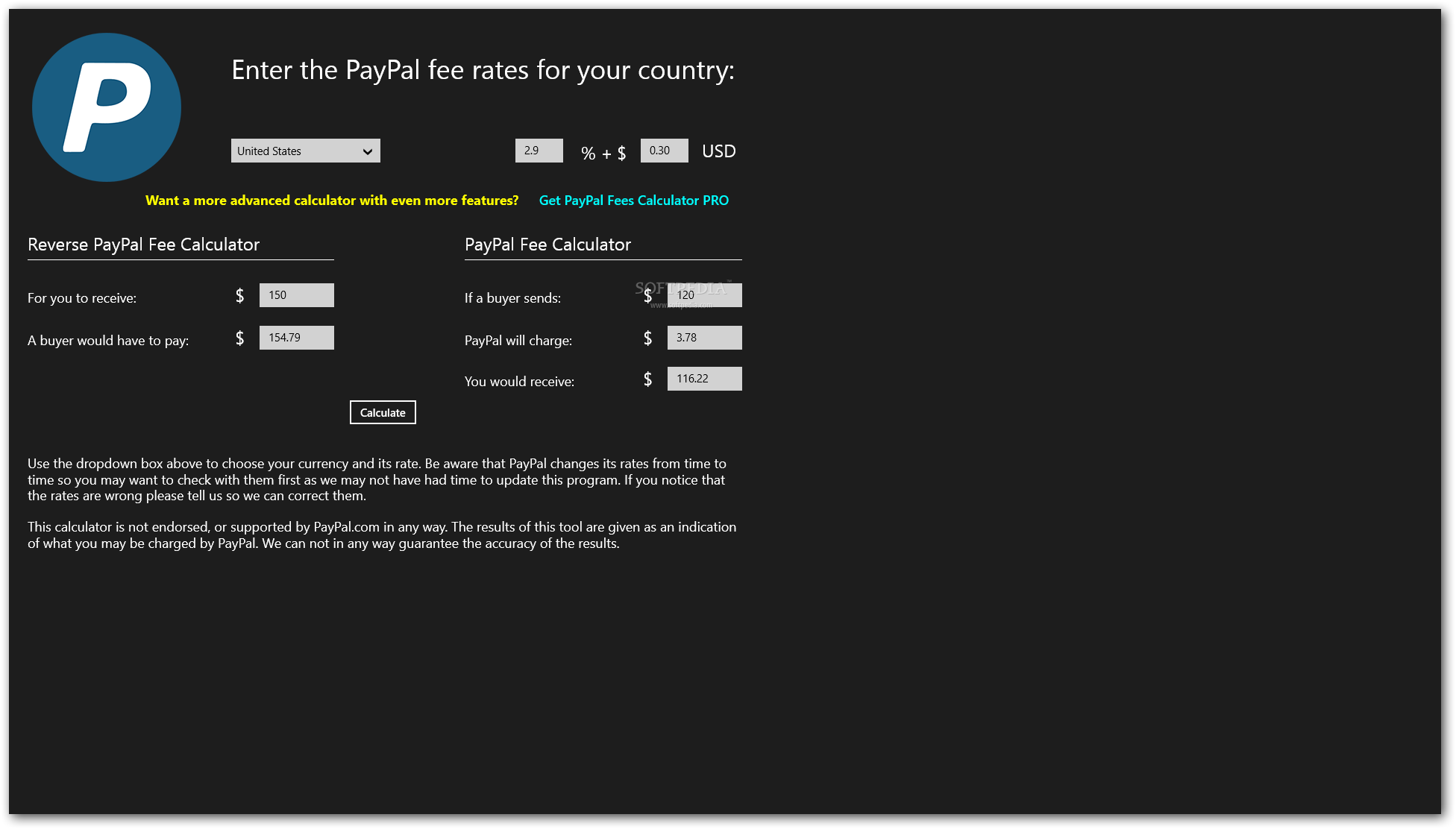Screen dimensions: 1456x829
Task: Click the 'Use the dropdown box above' paragraph
Action: click(x=377, y=479)
